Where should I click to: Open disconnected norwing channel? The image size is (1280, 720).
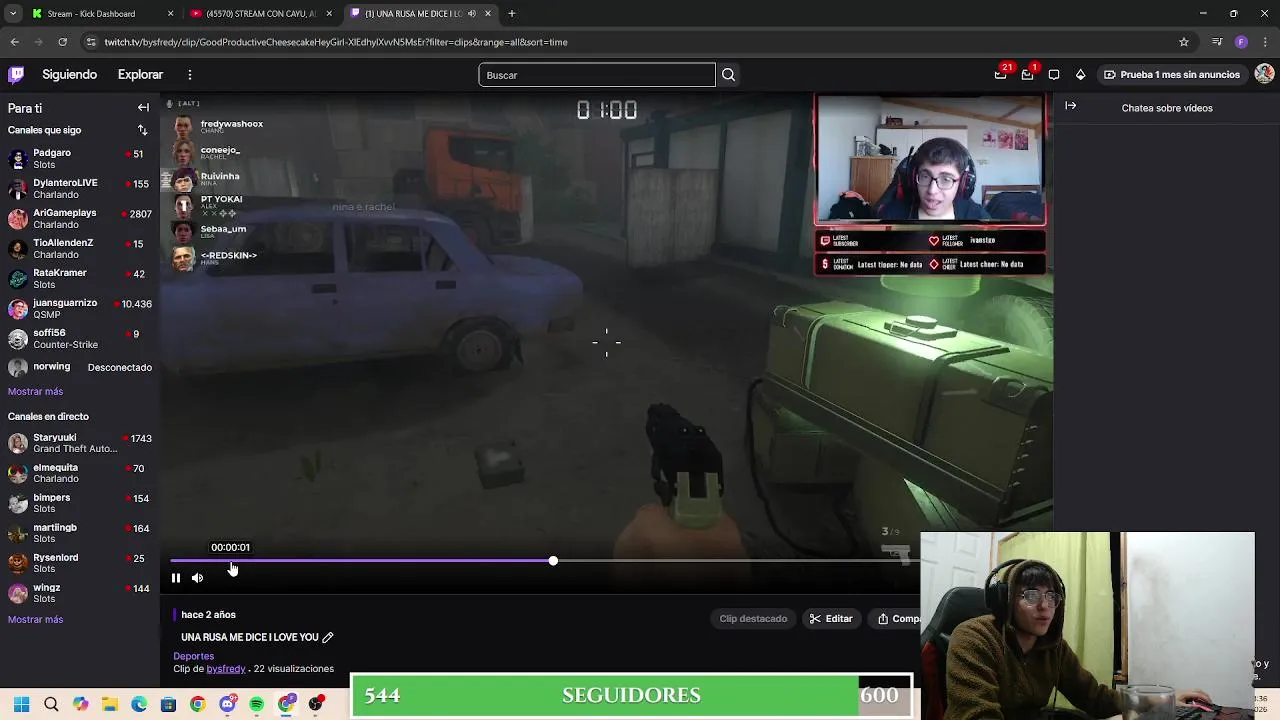click(x=80, y=367)
